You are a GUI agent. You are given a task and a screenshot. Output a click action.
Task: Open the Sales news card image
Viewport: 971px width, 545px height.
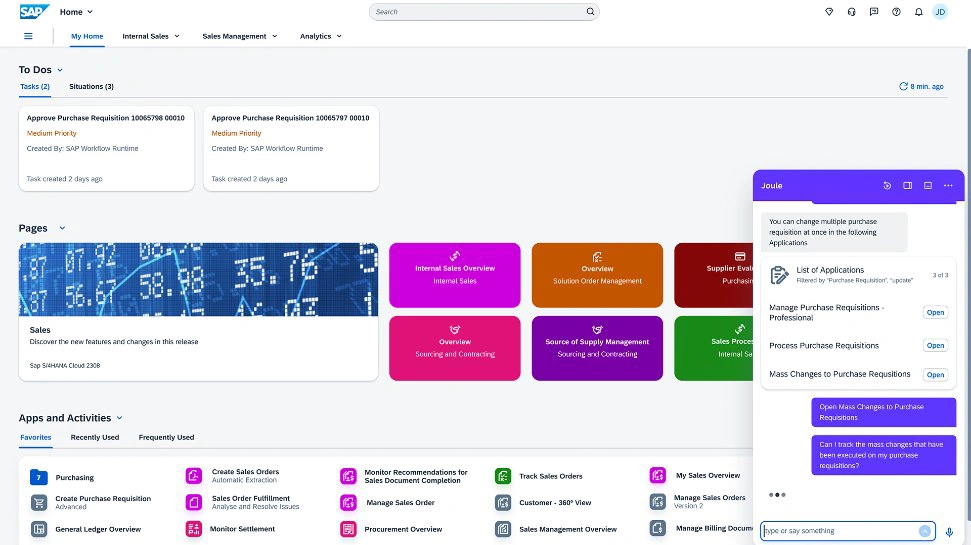(198, 279)
